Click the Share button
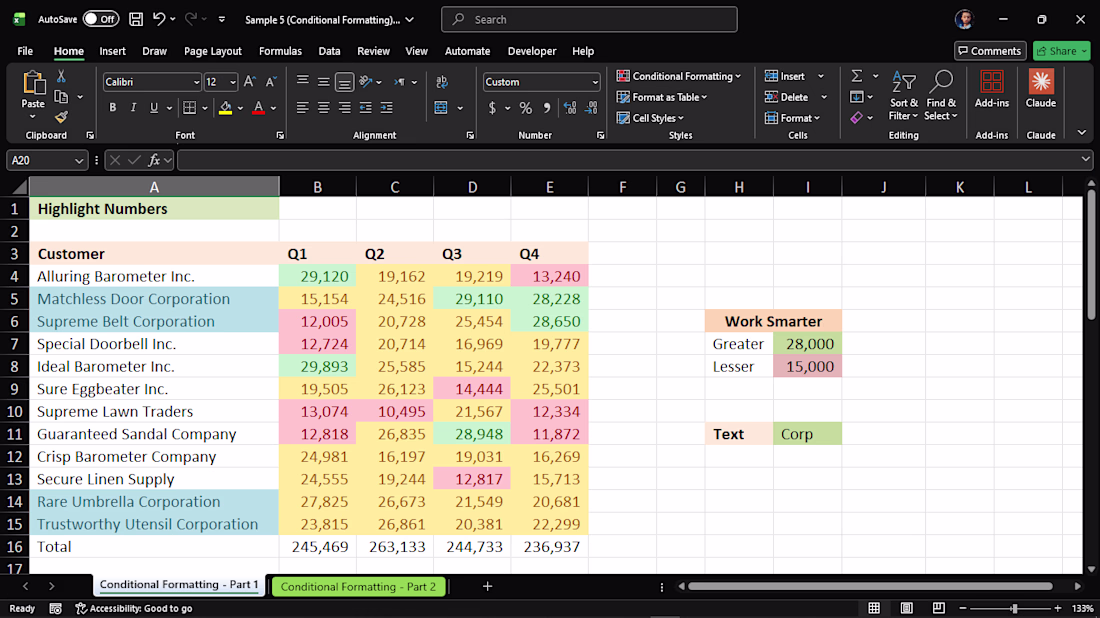Image resolution: width=1100 pixels, height=618 pixels. coord(1061,51)
